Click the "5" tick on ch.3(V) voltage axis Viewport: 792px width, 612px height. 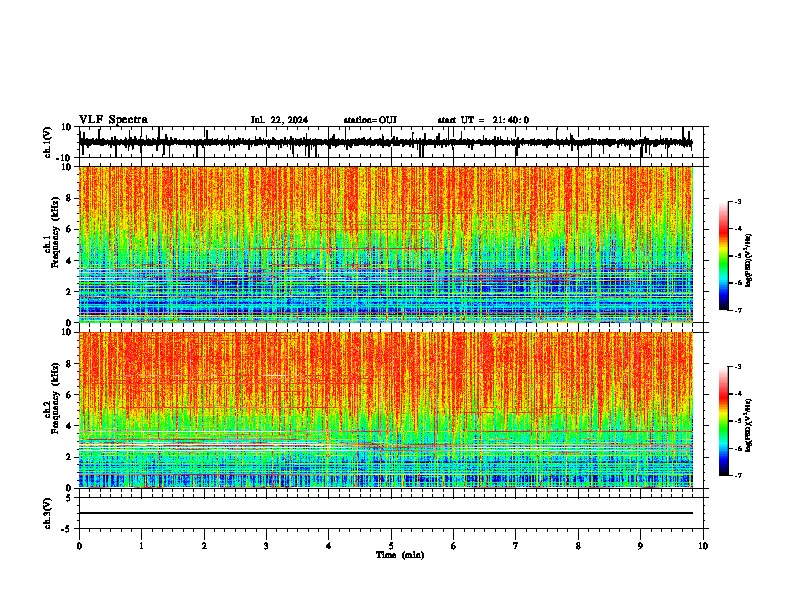(x=69, y=498)
